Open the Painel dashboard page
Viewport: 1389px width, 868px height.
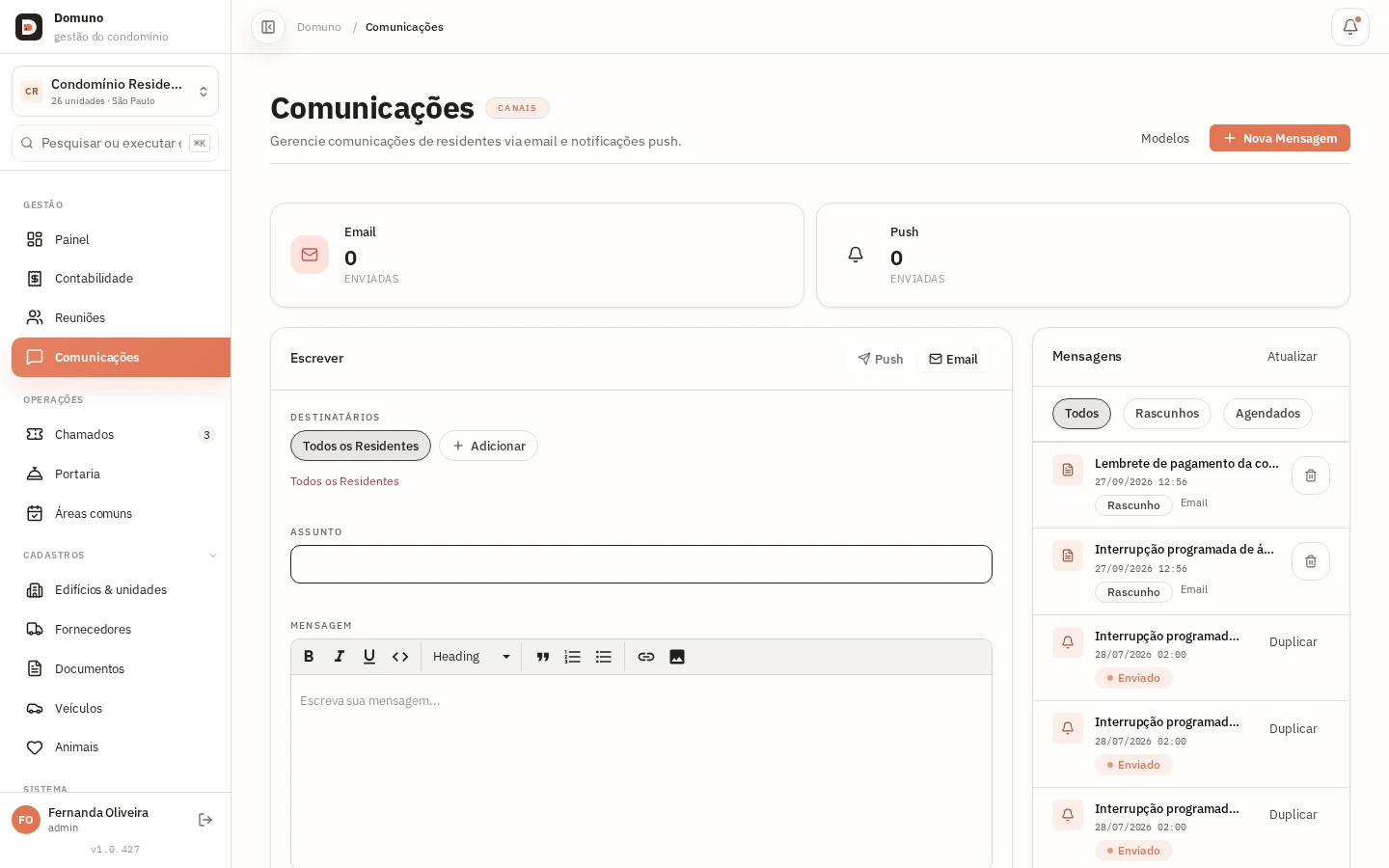(x=121, y=239)
